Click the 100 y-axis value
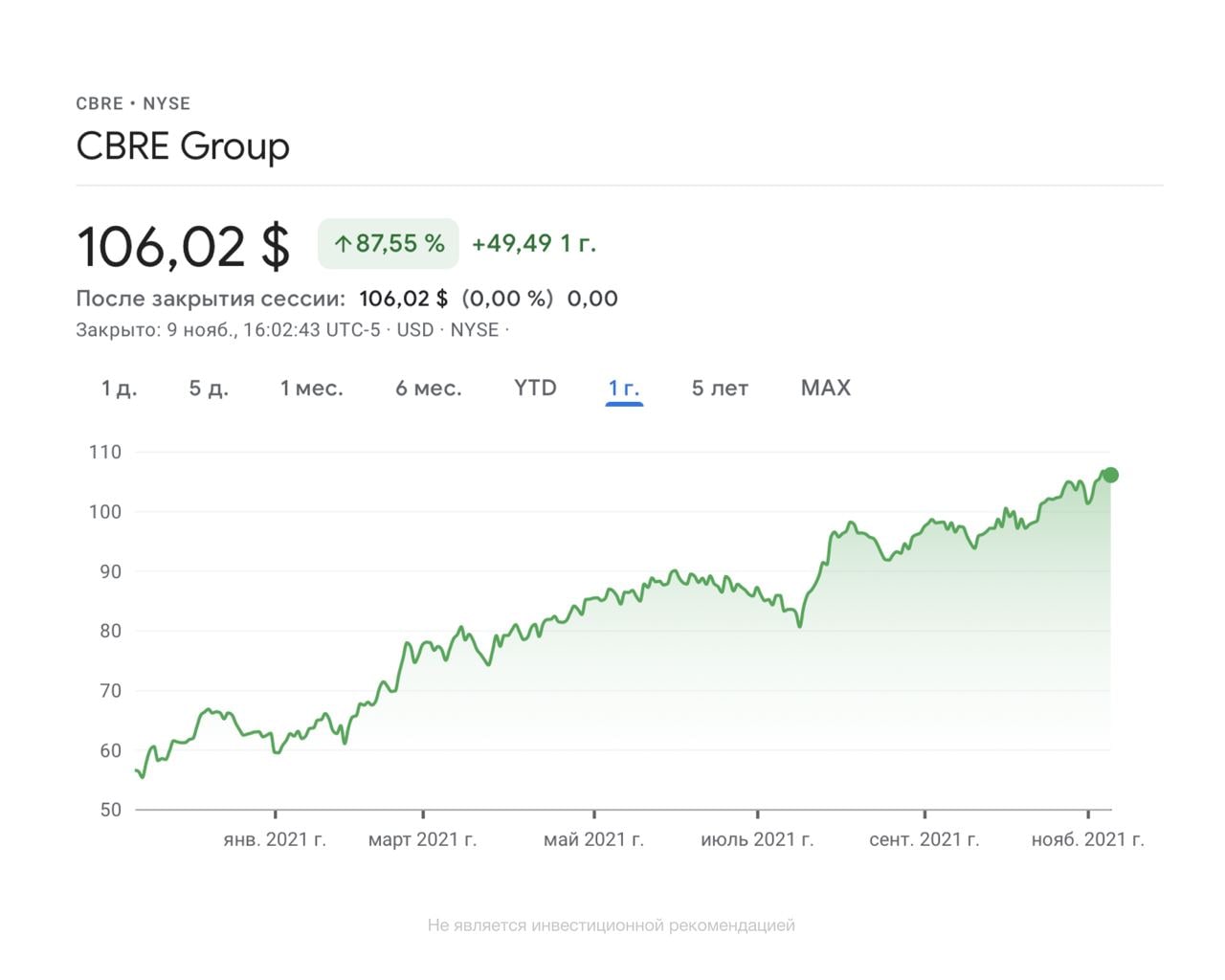1225x980 pixels. click(x=105, y=511)
